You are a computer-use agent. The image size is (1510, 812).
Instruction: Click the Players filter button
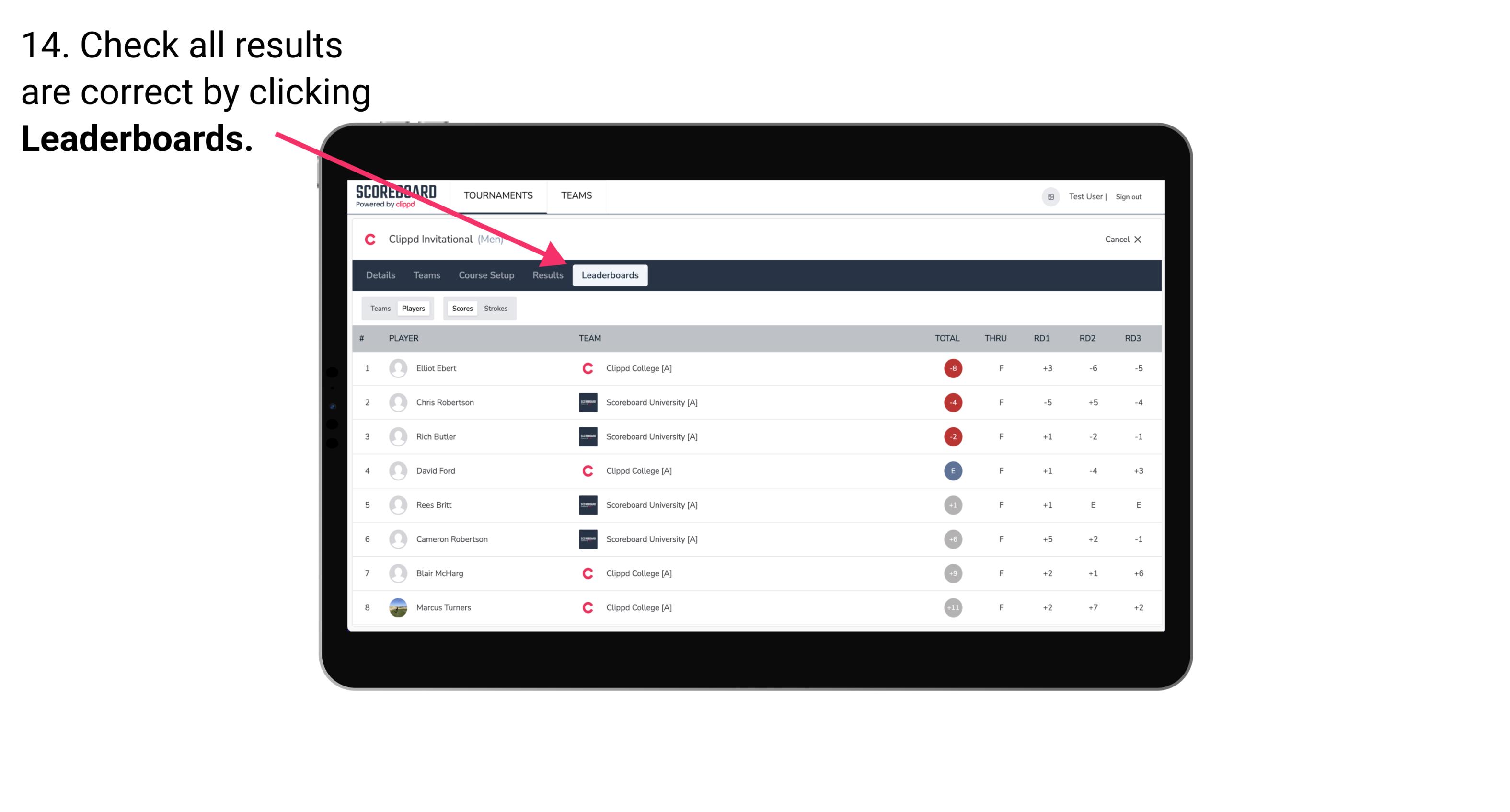413,308
